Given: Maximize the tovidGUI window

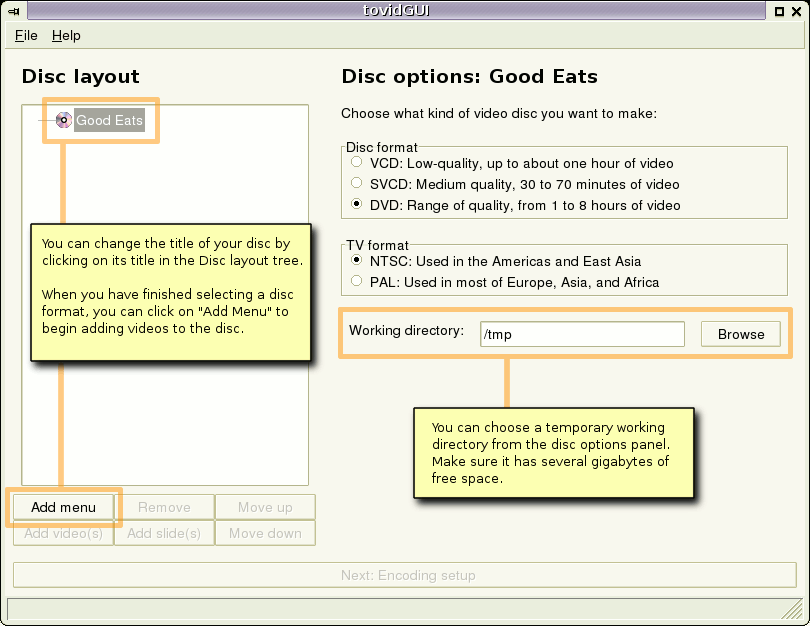Looking at the screenshot, I should coord(780,11).
